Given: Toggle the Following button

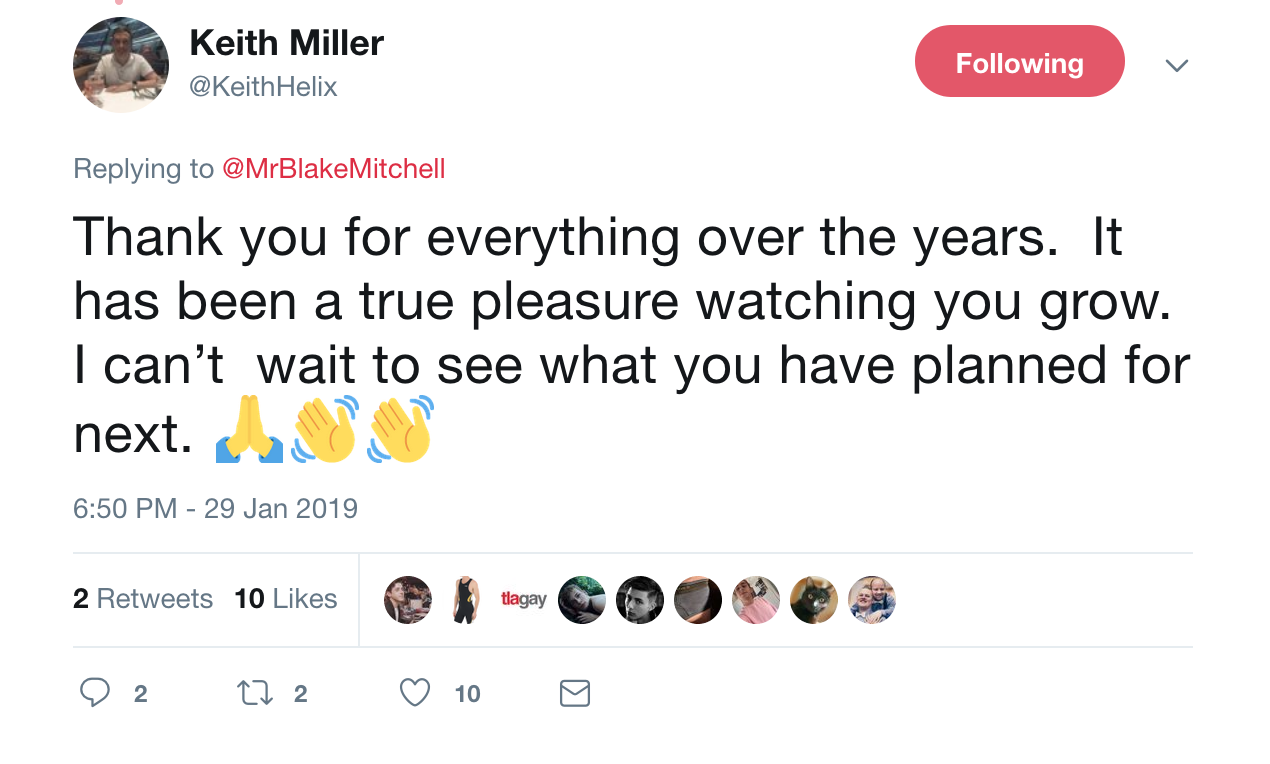Looking at the screenshot, I should [x=1020, y=61].
